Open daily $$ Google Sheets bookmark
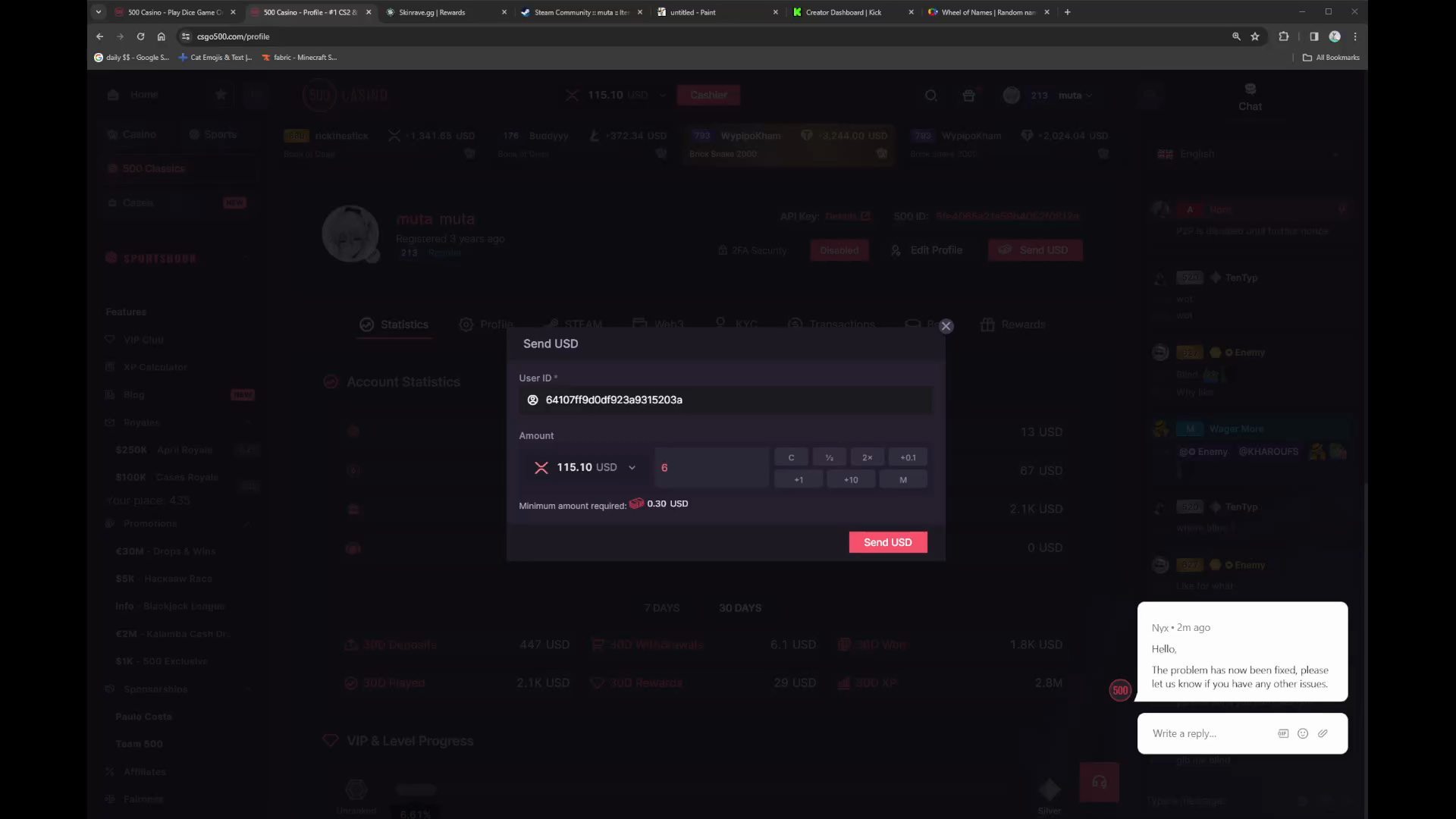Viewport: 1456px width, 819px height. click(132, 58)
